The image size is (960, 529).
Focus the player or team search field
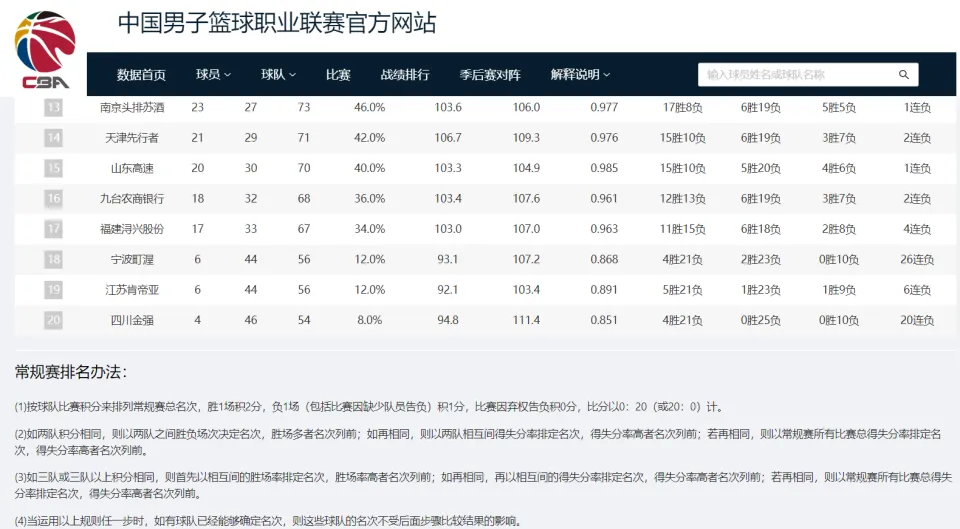click(x=808, y=75)
